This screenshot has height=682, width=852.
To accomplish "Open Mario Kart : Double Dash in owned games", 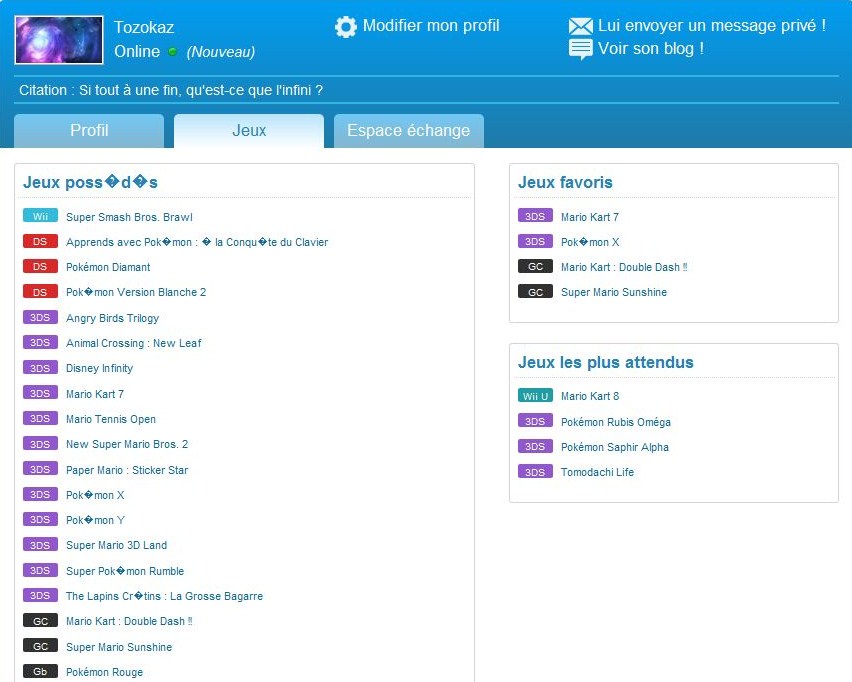I will click(129, 621).
